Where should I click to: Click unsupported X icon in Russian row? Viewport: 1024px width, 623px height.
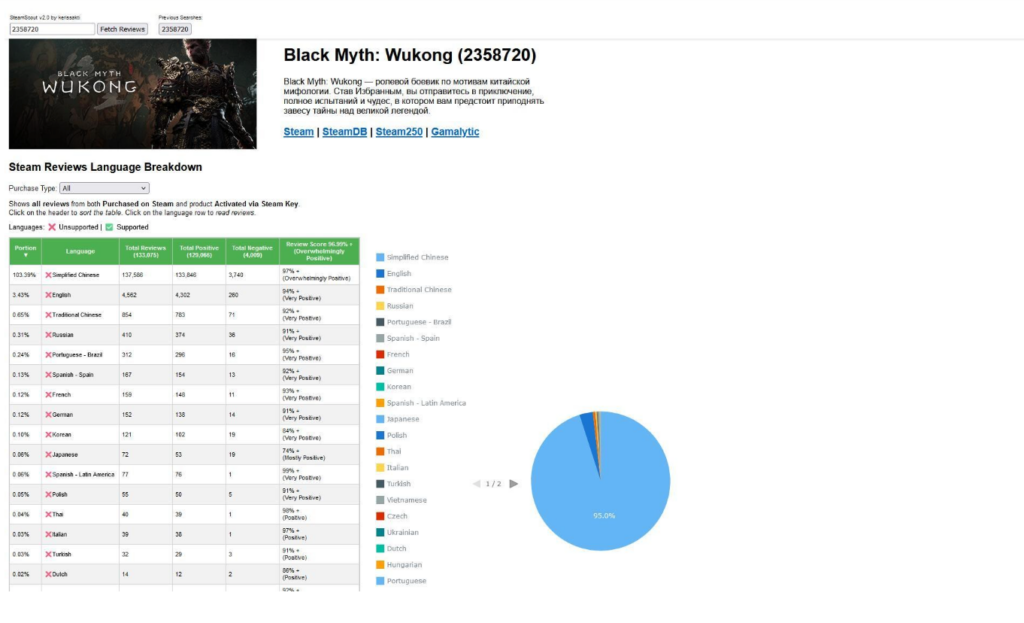[x=48, y=335]
